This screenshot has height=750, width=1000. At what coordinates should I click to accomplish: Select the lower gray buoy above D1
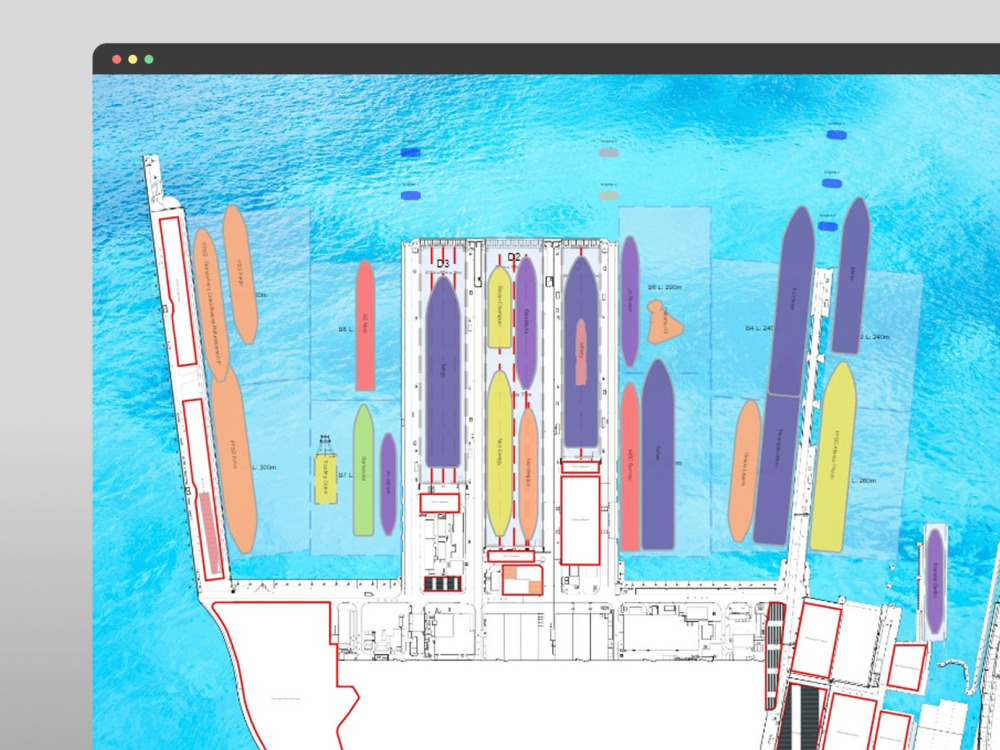tap(609, 195)
